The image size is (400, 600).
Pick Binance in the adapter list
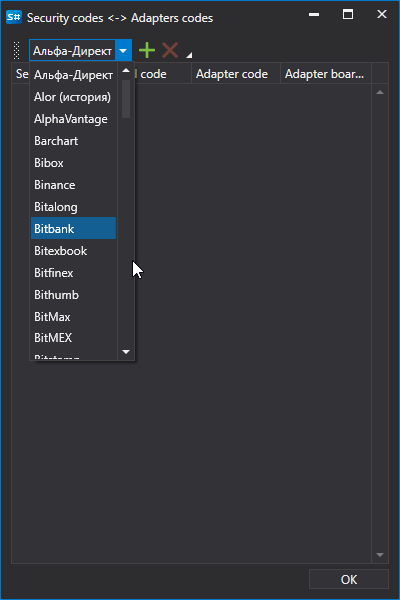pos(73,185)
